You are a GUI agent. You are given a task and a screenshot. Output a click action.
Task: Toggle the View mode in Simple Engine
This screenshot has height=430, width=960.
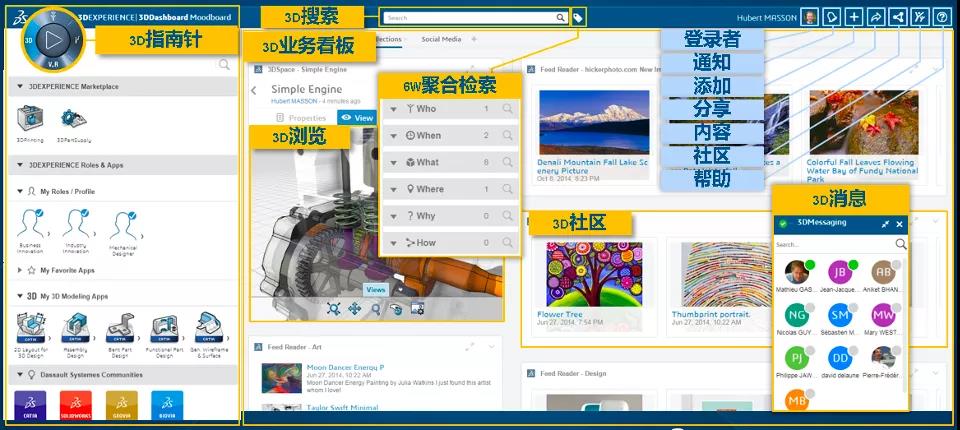click(356, 117)
